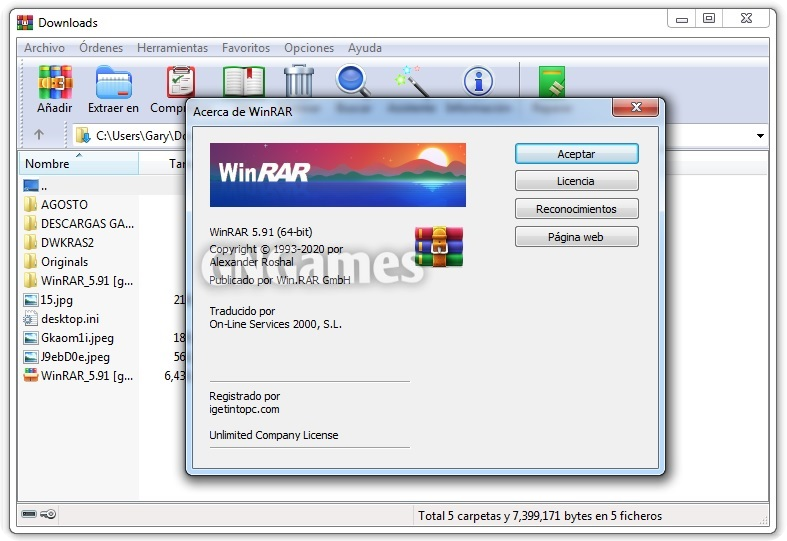The height and width of the screenshot is (541, 787).
Task: Open the Favoritos menu
Action: (246, 48)
